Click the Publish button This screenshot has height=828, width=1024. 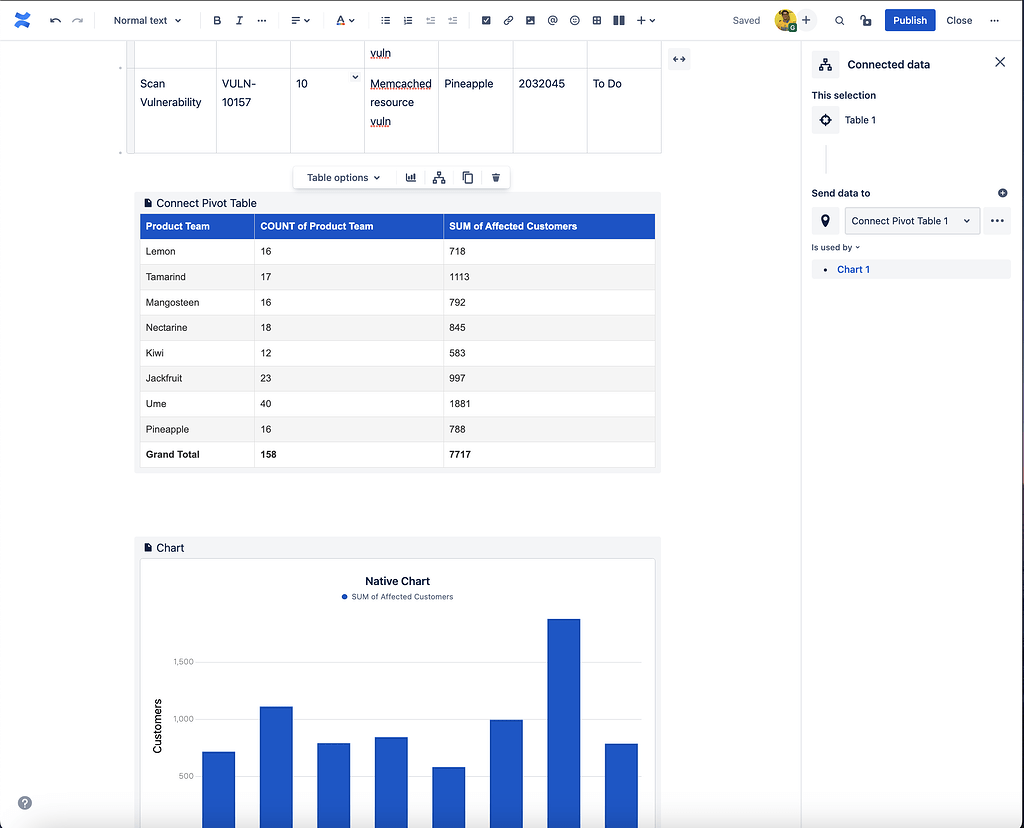click(909, 20)
